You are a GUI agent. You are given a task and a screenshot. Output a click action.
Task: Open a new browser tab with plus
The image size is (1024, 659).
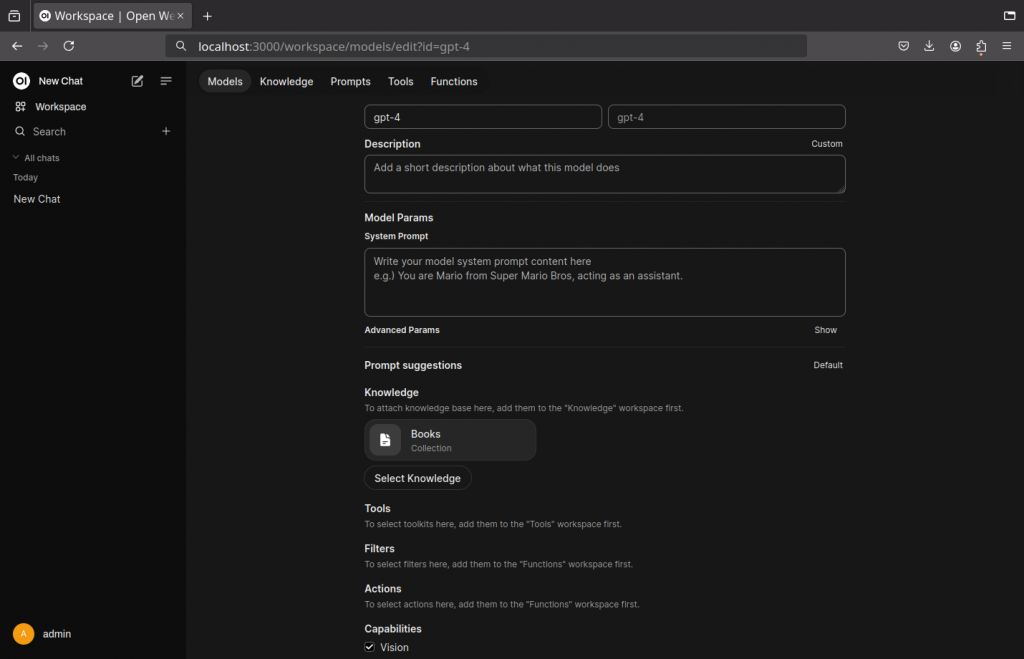[207, 16]
